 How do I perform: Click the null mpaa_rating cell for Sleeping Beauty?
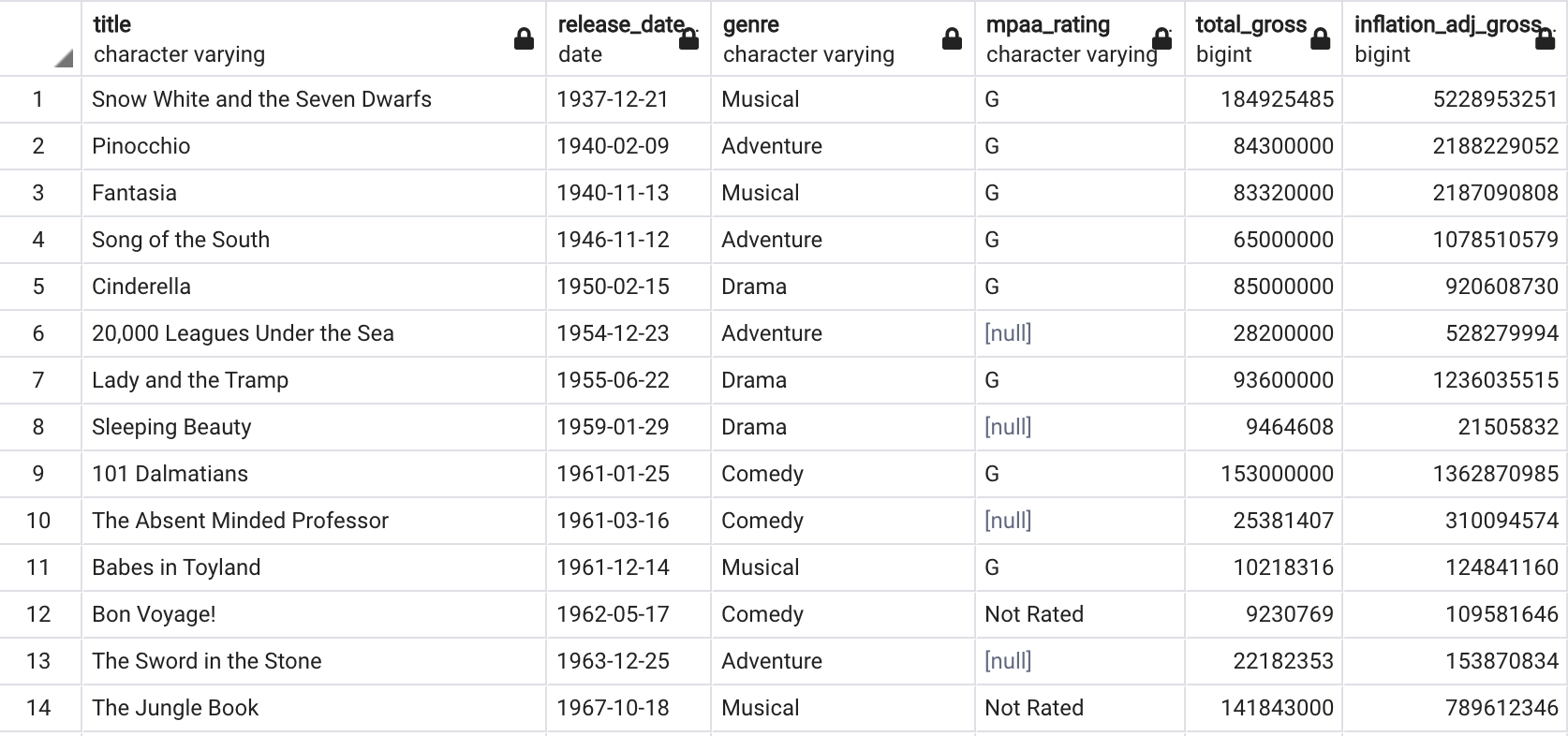coord(1008,427)
